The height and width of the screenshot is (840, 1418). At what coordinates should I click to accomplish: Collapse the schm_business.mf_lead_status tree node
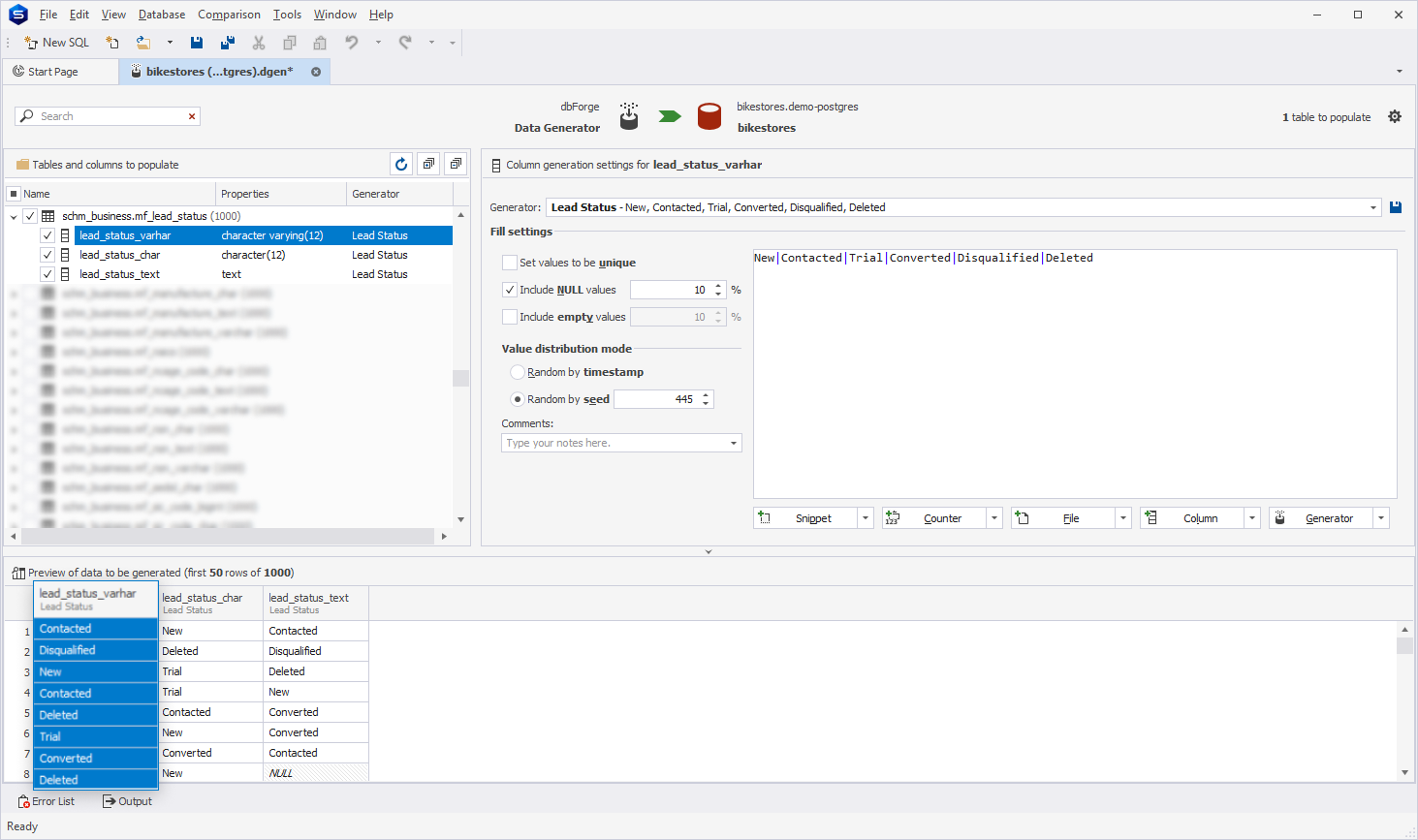(x=14, y=216)
